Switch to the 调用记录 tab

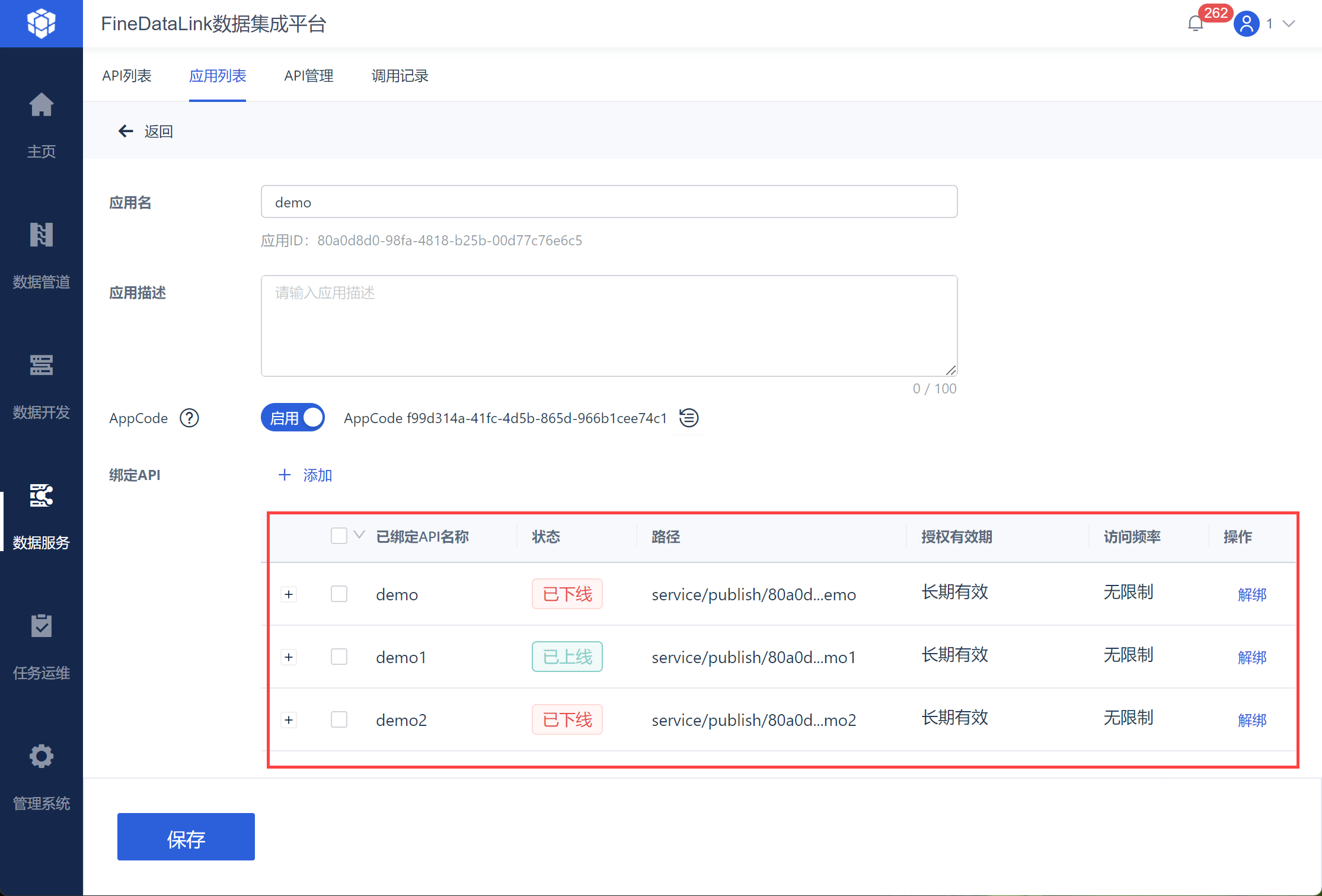tap(400, 76)
